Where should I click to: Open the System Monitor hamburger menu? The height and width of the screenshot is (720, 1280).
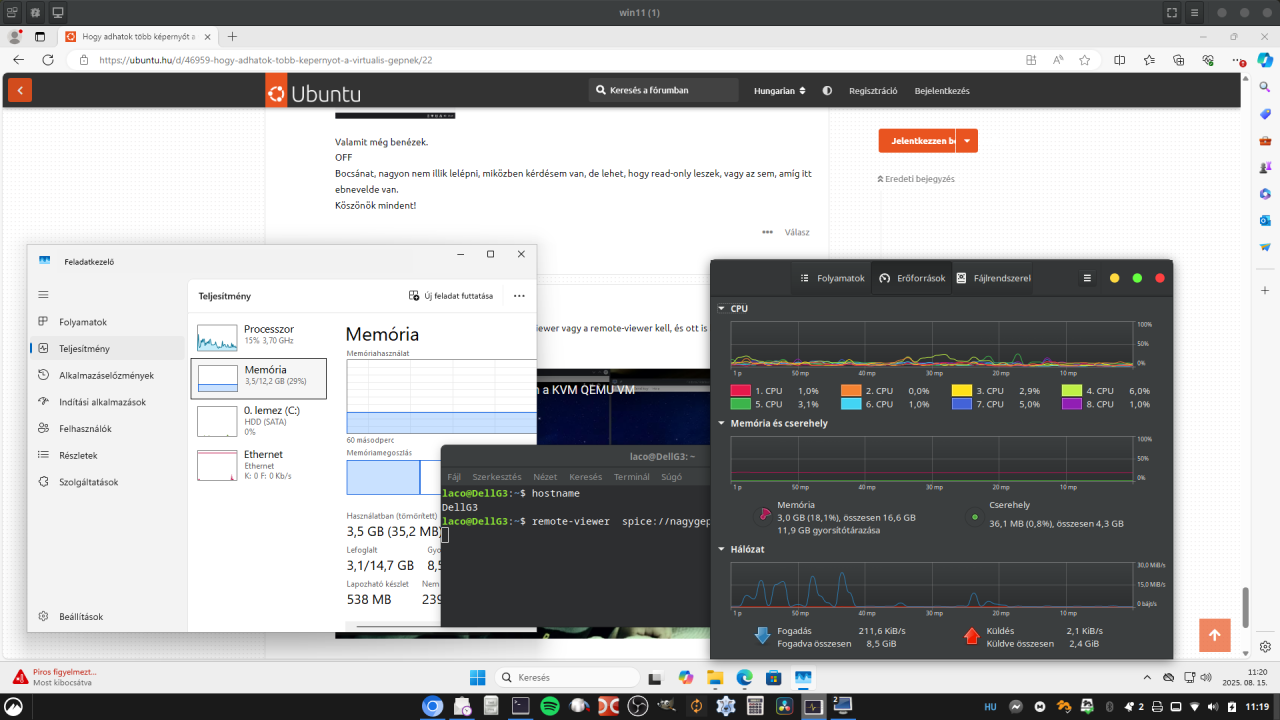[x=1087, y=278]
